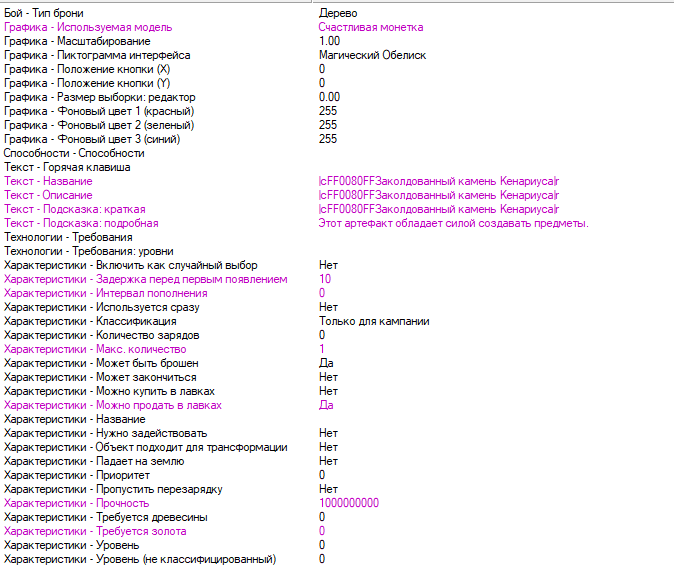
Task: Click the selection size value 0.00
Action: pos(329,98)
